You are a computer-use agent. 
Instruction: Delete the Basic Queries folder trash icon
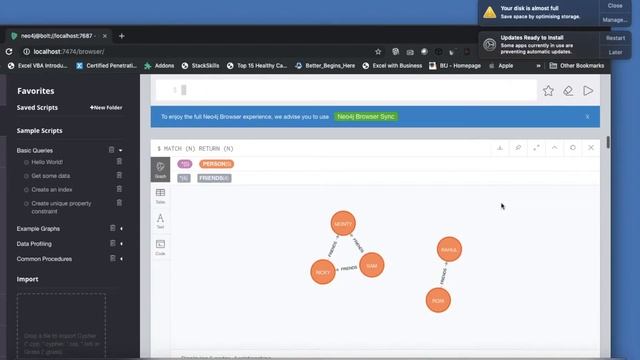coord(111,150)
